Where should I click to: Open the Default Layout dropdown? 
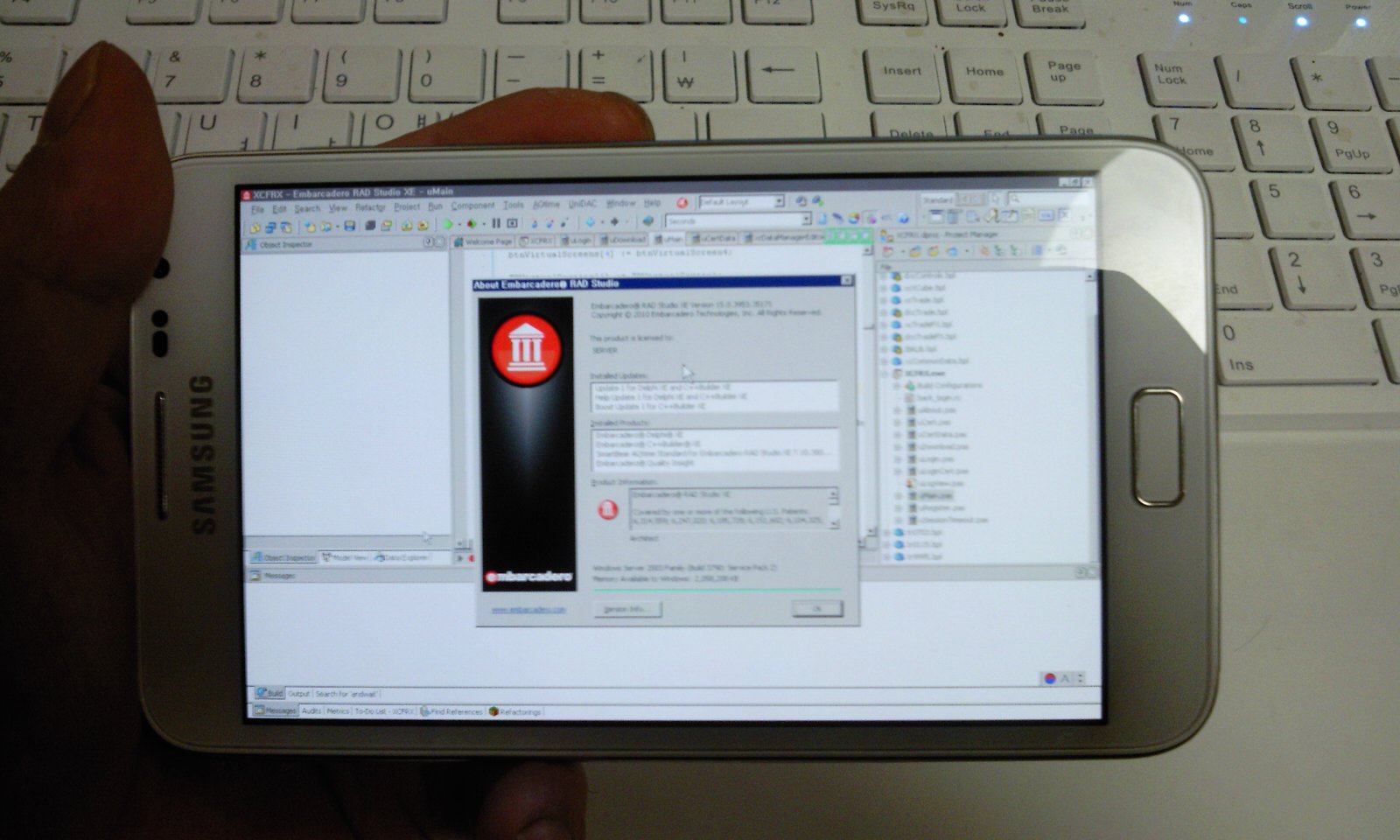(x=778, y=201)
